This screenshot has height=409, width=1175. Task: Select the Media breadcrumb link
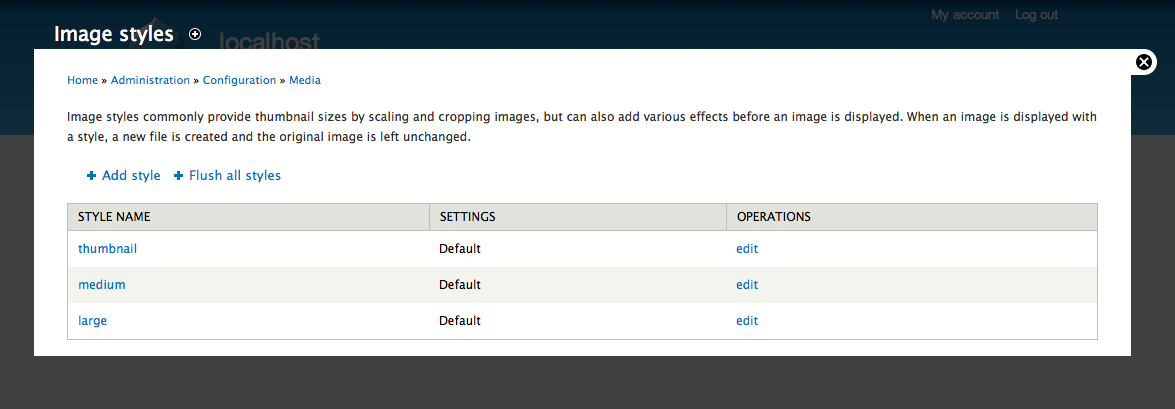(305, 80)
